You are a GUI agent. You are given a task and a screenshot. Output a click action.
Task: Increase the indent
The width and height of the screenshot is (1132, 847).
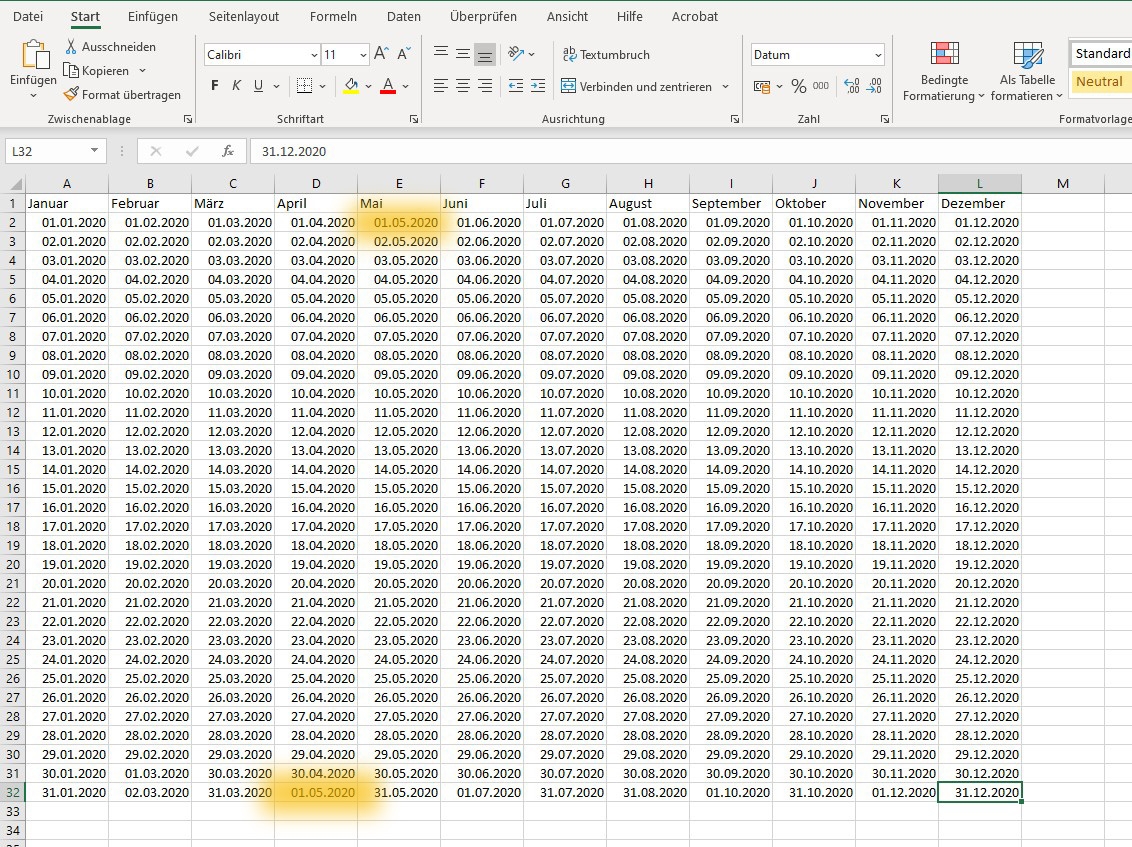coord(538,86)
